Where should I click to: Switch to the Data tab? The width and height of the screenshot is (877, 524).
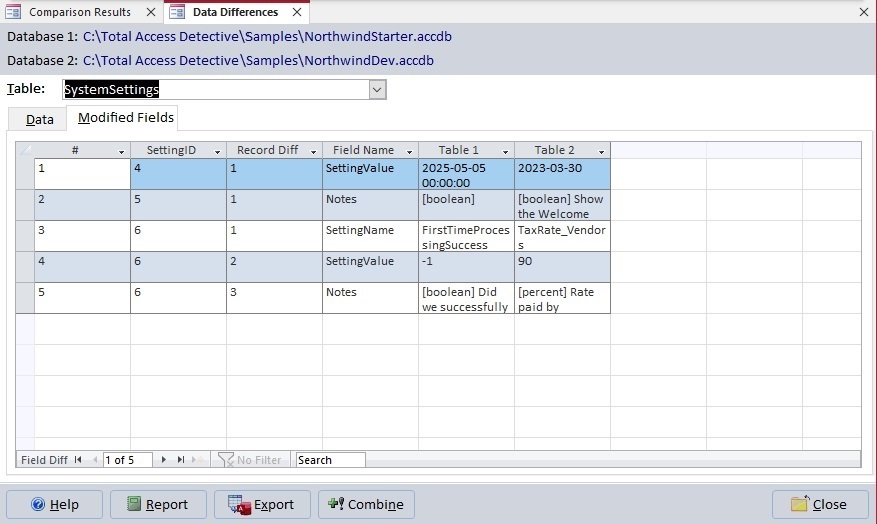coord(40,119)
